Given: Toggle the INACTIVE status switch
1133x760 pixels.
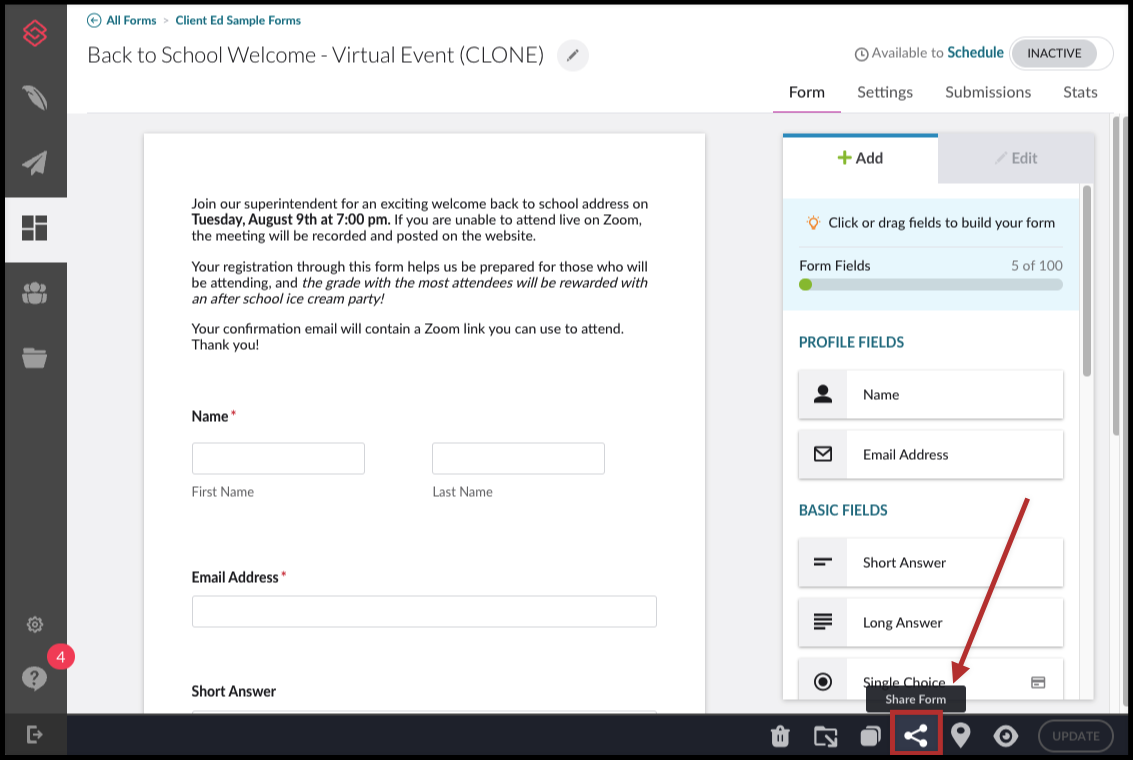Looking at the screenshot, I should (x=1061, y=53).
